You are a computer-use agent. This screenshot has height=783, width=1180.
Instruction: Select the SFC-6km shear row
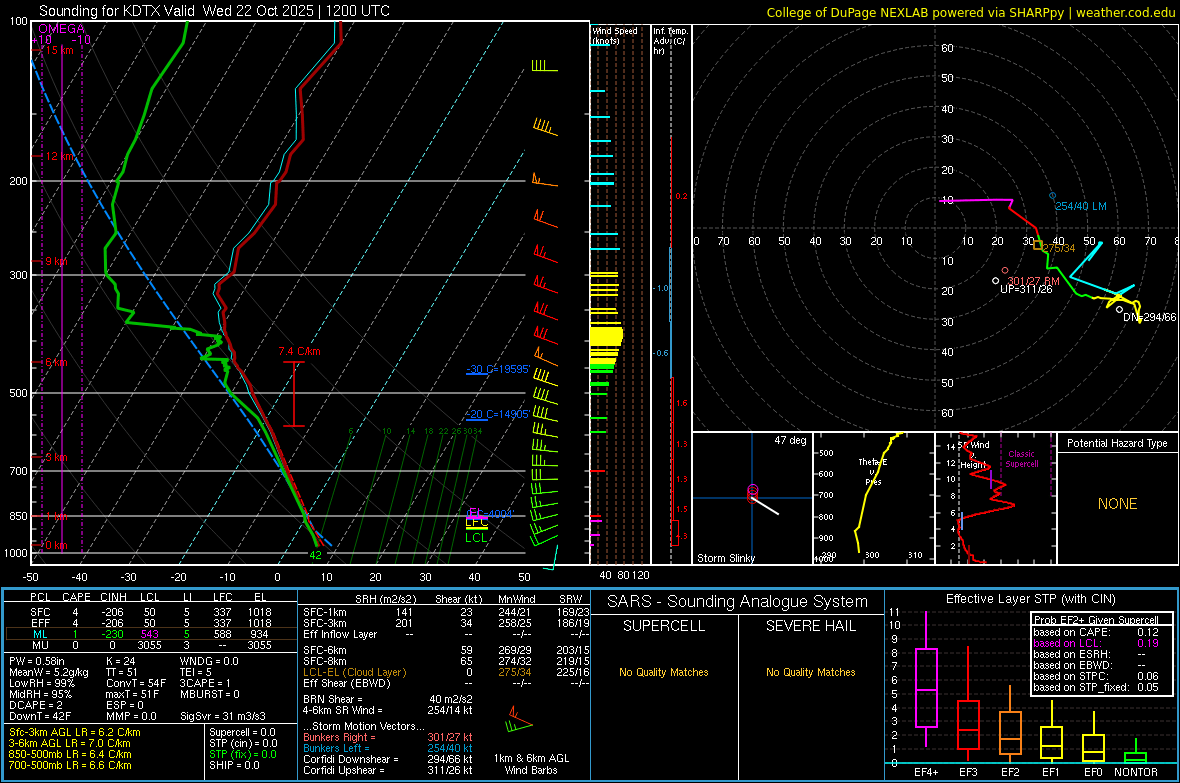coord(446,650)
